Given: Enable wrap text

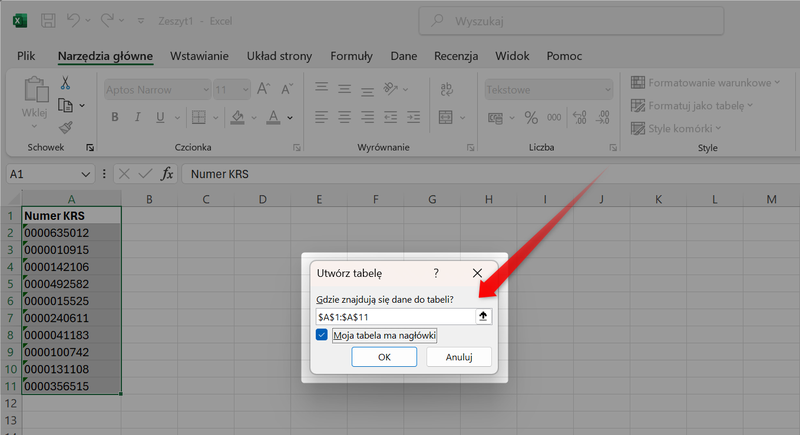Looking at the screenshot, I should point(446,89).
